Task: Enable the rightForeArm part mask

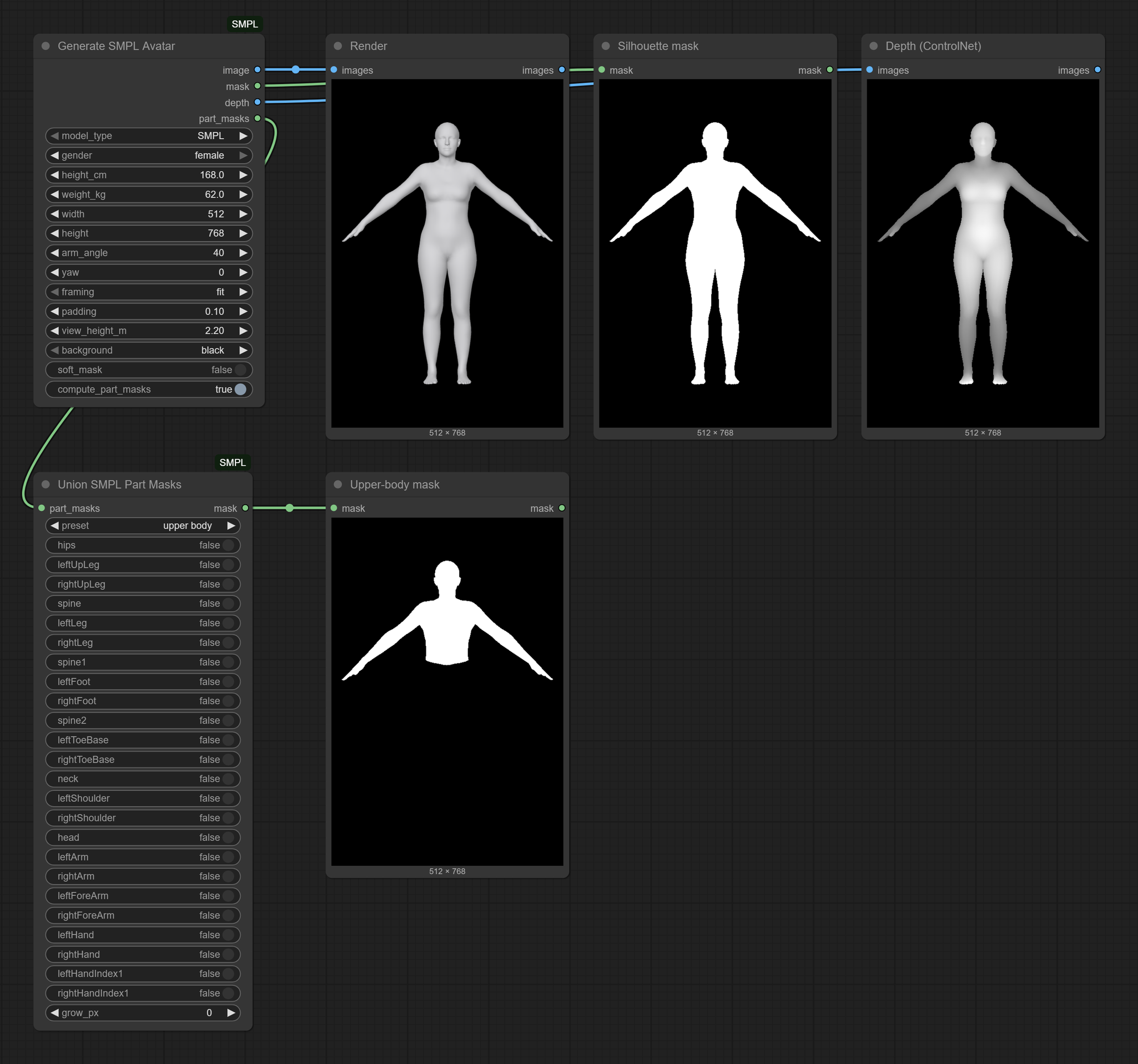Action: click(143, 916)
